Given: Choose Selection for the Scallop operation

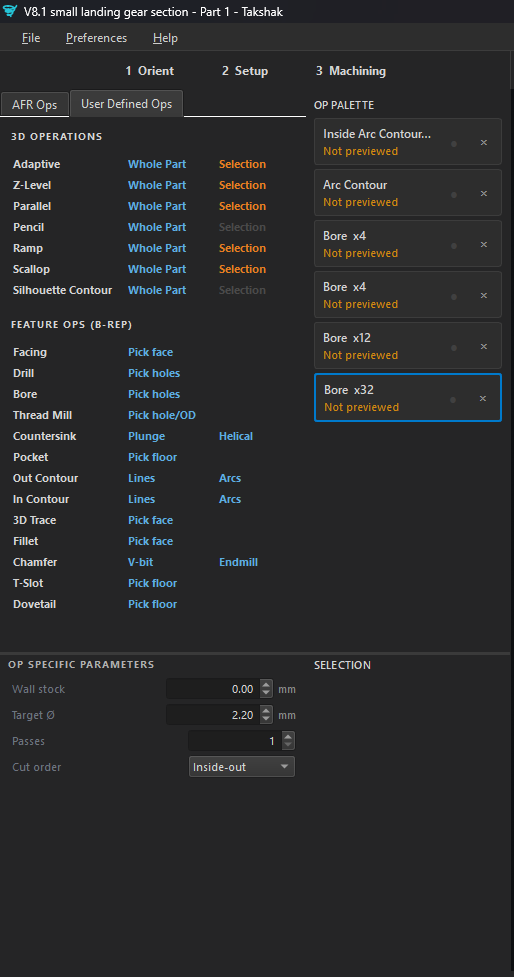Looking at the screenshot, I should point(242,269).
